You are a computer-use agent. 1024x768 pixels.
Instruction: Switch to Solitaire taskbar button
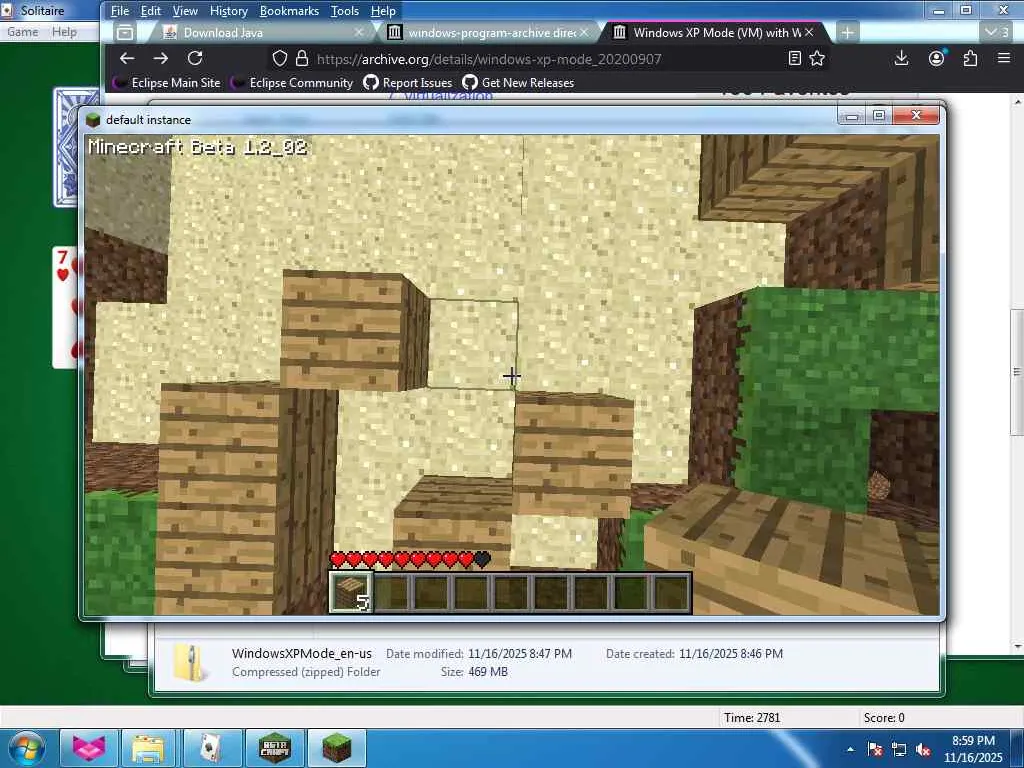(x=212, y=748)
